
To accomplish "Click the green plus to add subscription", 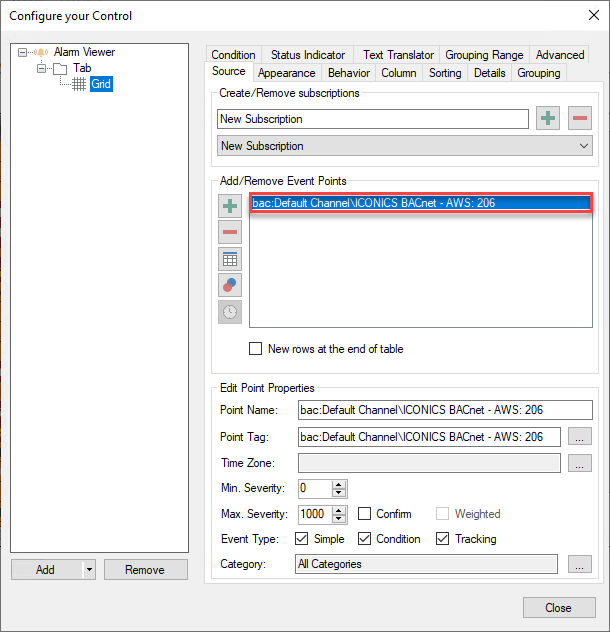I will point(548,118).
